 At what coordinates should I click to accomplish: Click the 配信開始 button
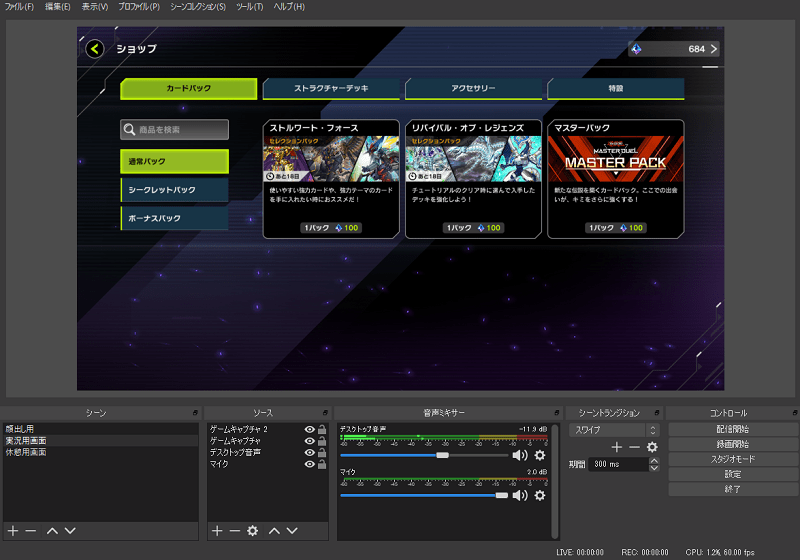tap(733, 429)
